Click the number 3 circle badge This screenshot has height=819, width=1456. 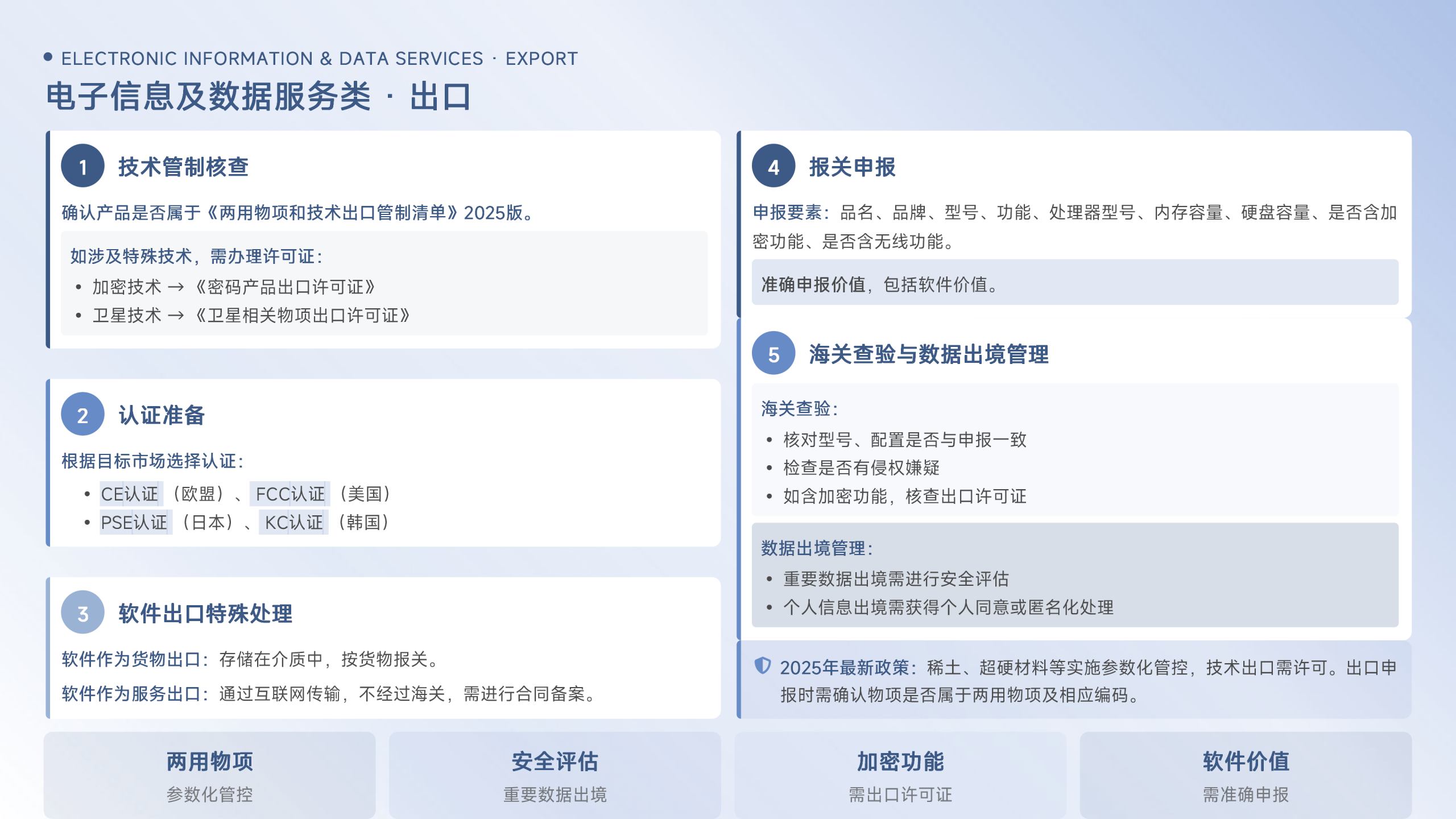tap(82, 613)
